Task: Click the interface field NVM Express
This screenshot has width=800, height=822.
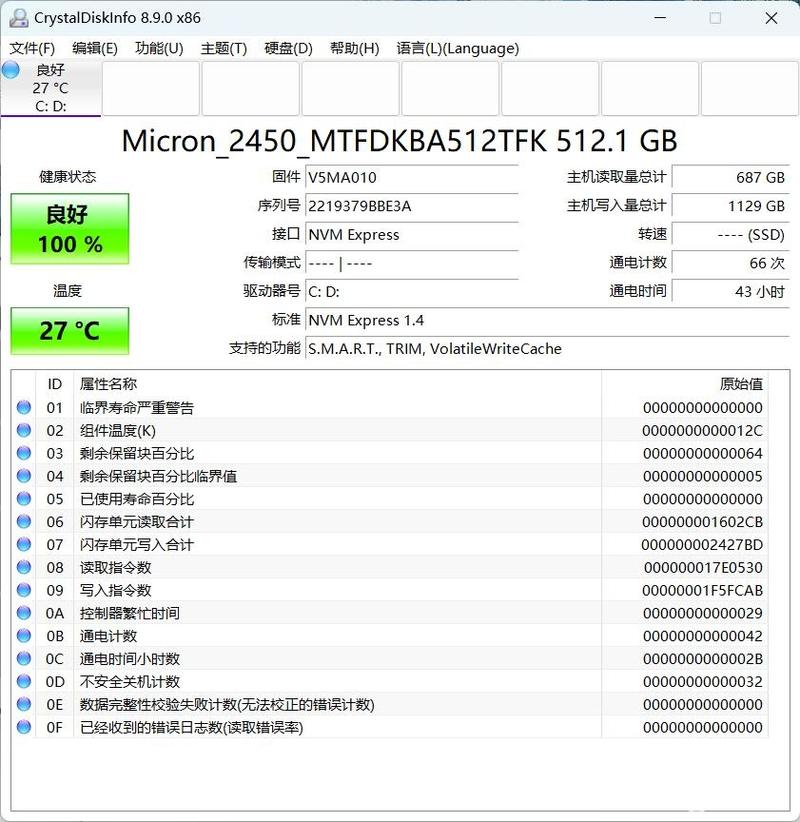Action: (x=412, y=234)
